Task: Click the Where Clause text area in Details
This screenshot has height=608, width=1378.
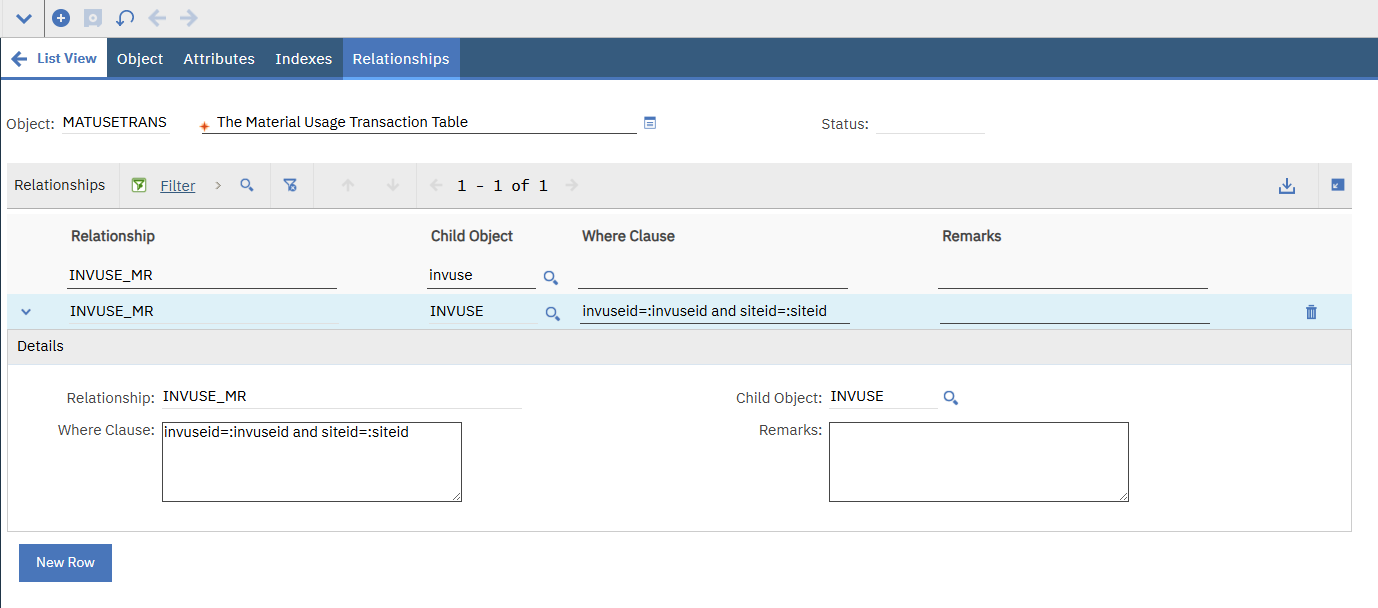Action: point(311,462)
